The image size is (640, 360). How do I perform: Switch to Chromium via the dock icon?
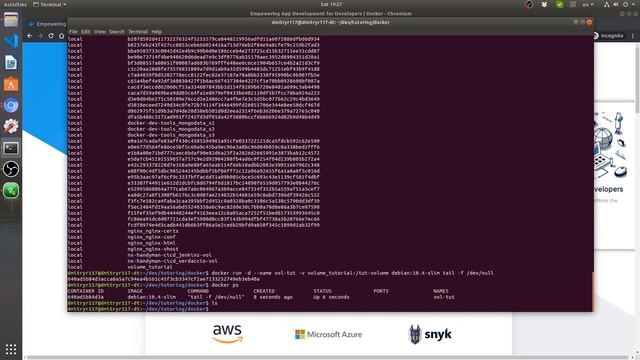pyautogui.click(x=11, y=105)
